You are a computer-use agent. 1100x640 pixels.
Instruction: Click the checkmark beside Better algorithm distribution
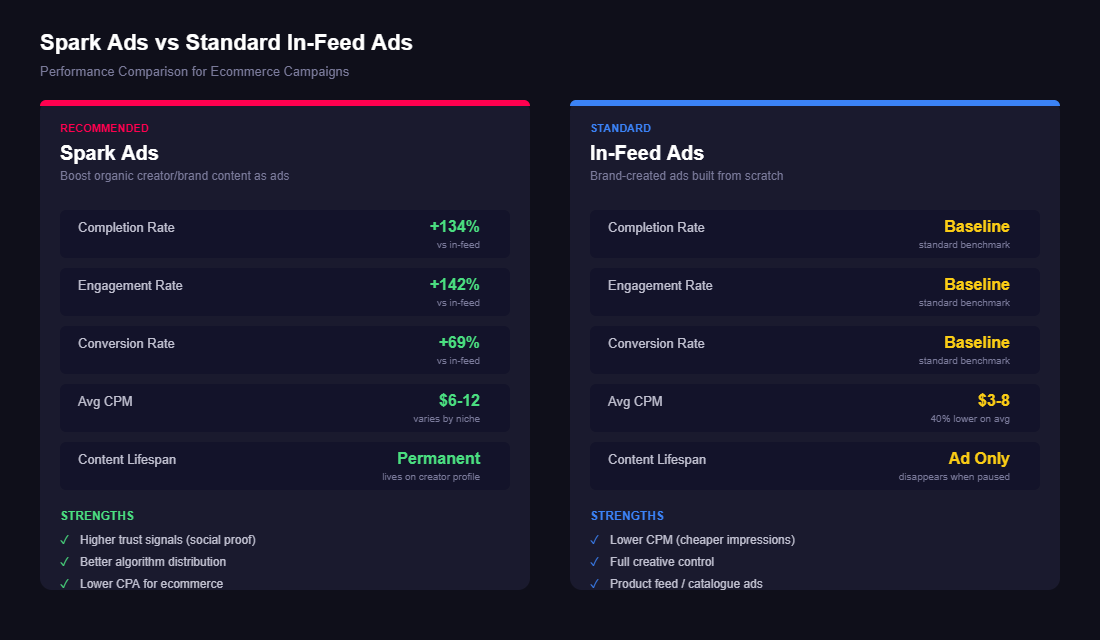tap(64, 562)
